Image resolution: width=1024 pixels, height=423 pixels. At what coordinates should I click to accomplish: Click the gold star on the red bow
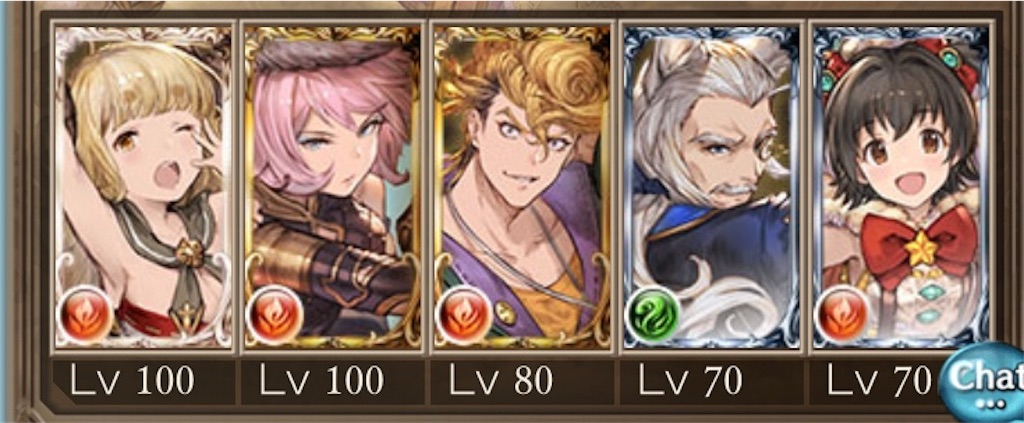pyautogui.click(x=921, y=249)
